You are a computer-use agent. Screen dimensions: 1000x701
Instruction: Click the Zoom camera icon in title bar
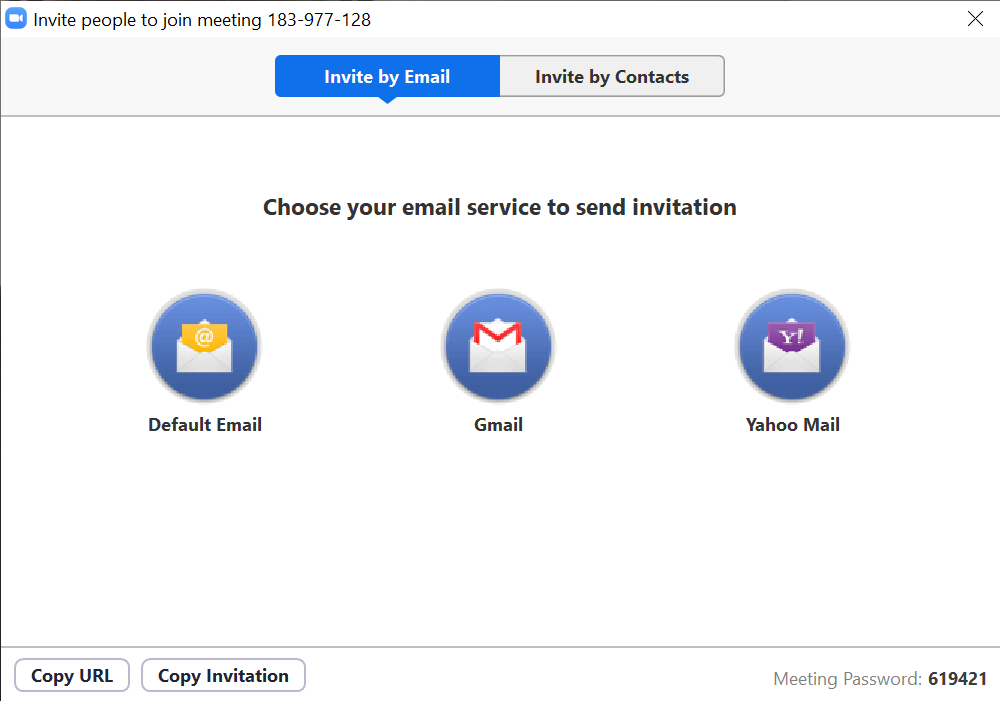16,19
